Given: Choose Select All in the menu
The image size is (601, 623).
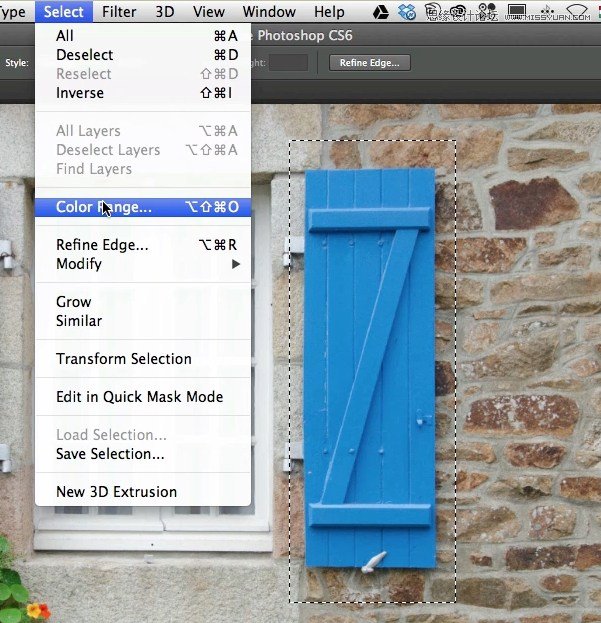Looking at the screenshot, I should click(x=65, y=36).
